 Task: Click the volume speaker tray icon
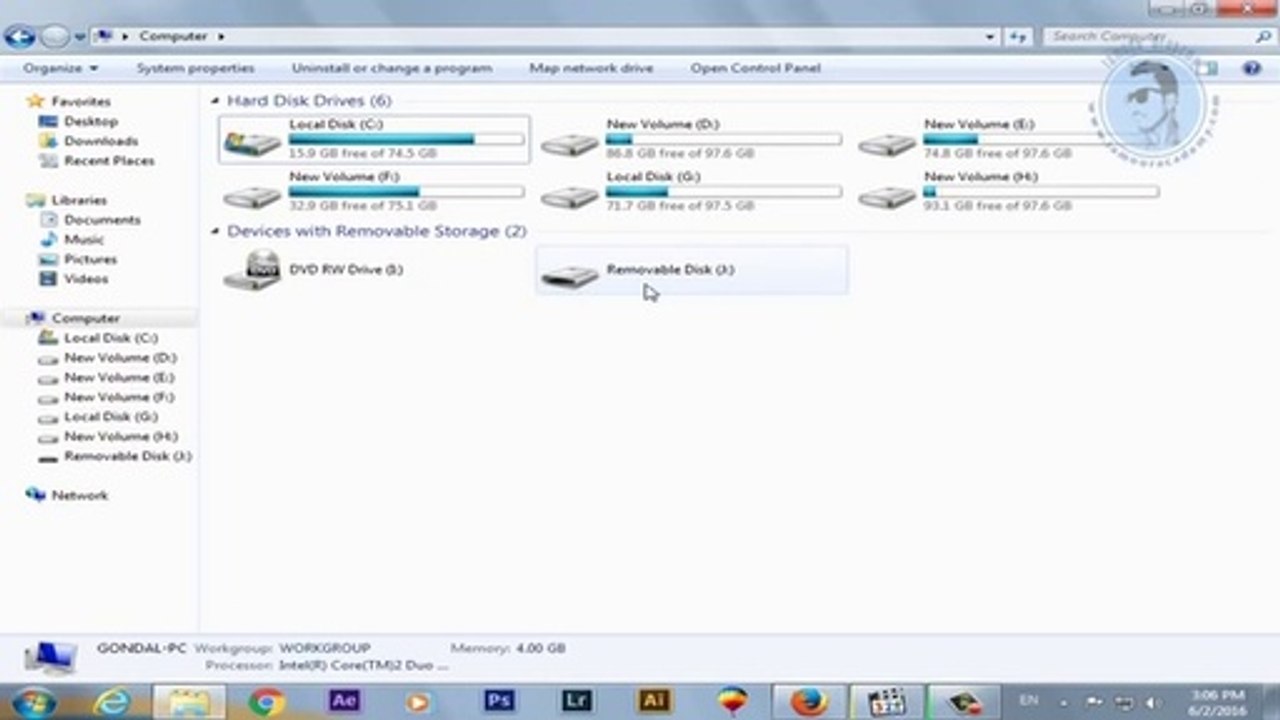click(x=1152, y=702)
